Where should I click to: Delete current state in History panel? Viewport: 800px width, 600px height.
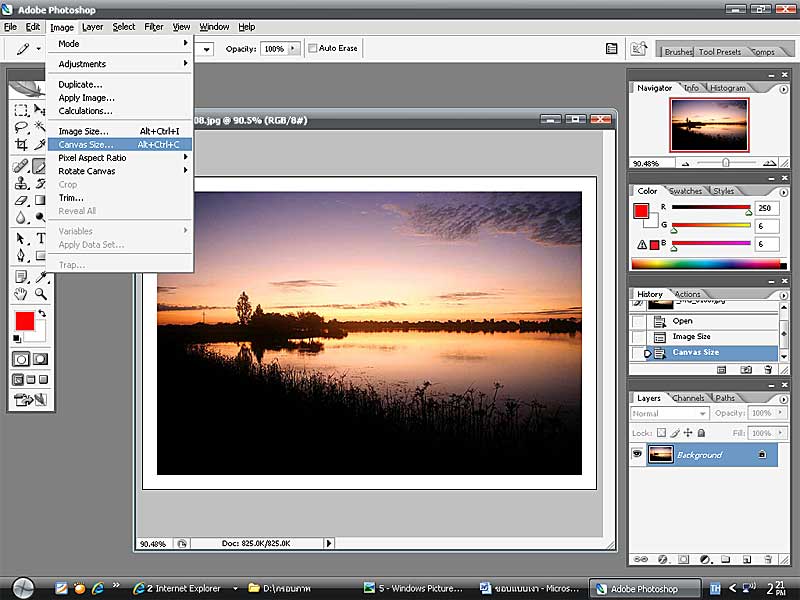pos(768,370)
